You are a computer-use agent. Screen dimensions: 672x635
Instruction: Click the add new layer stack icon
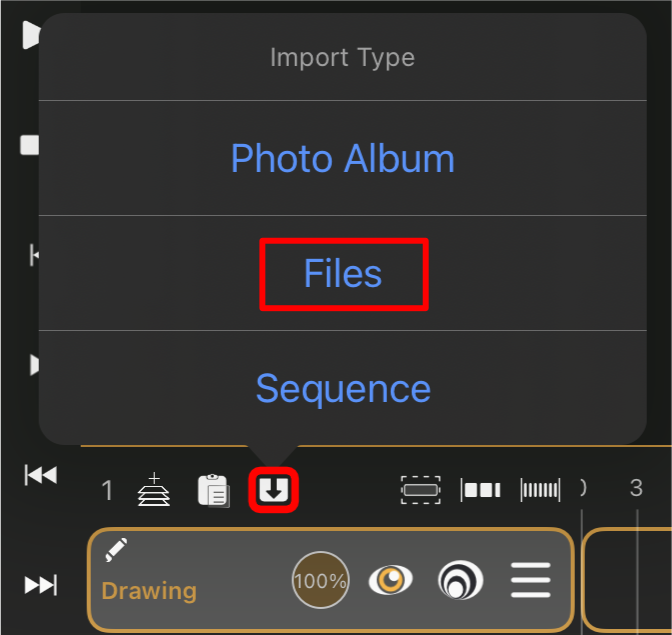point(154,489)
